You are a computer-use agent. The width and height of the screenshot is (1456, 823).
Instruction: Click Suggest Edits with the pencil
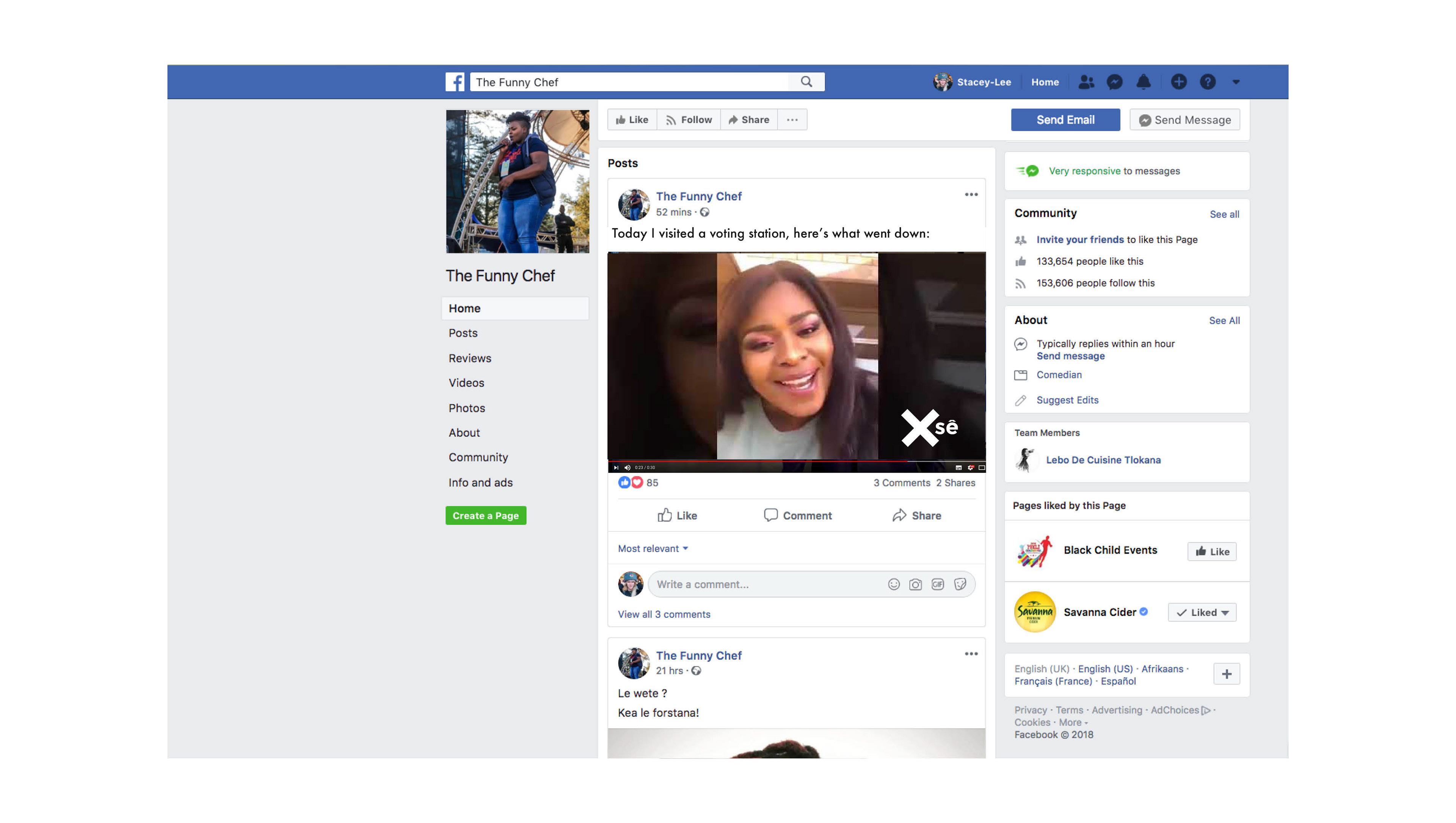pos(1067,400)
